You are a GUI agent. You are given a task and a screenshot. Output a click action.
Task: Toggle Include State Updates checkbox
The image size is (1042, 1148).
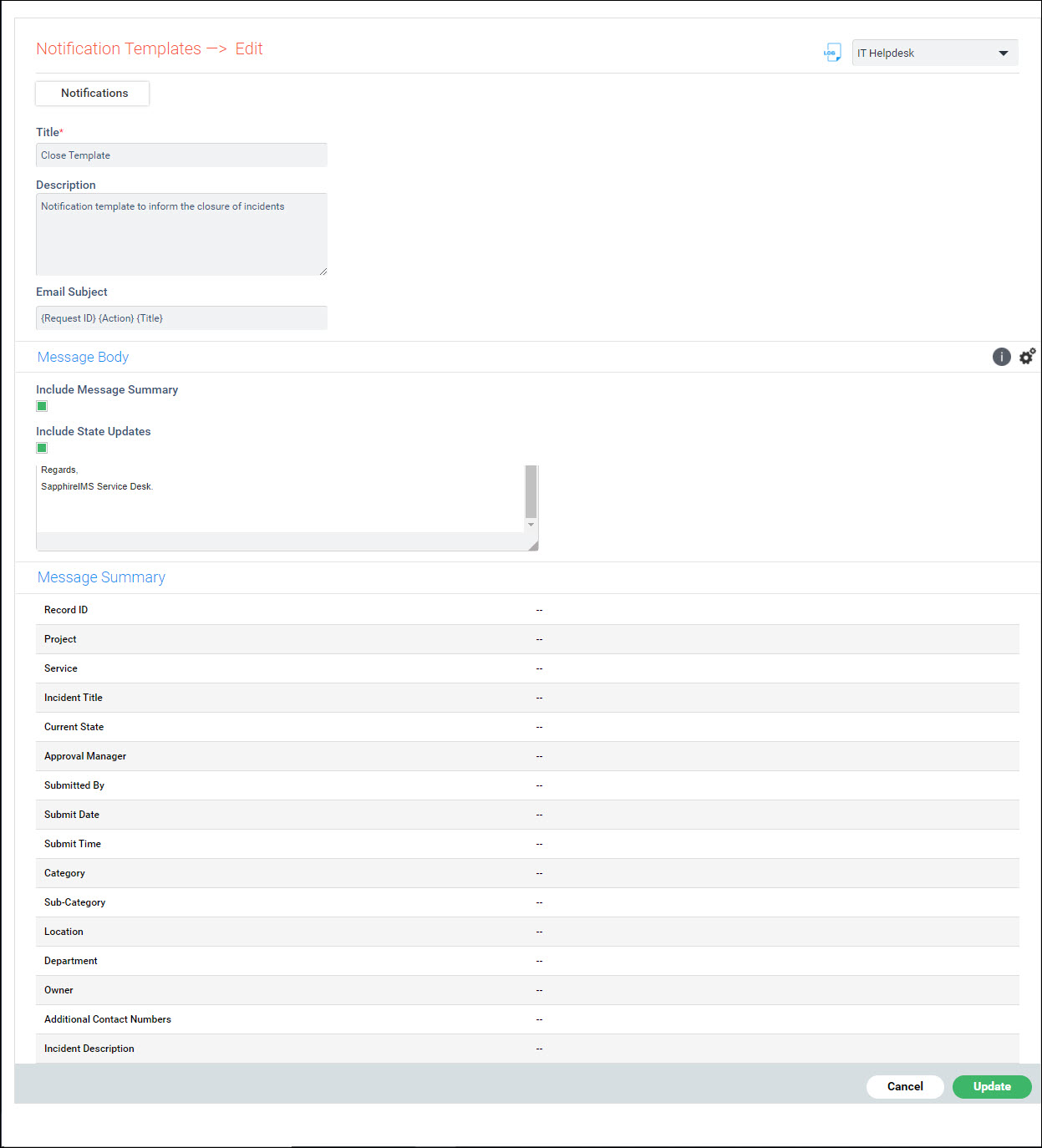42,448
